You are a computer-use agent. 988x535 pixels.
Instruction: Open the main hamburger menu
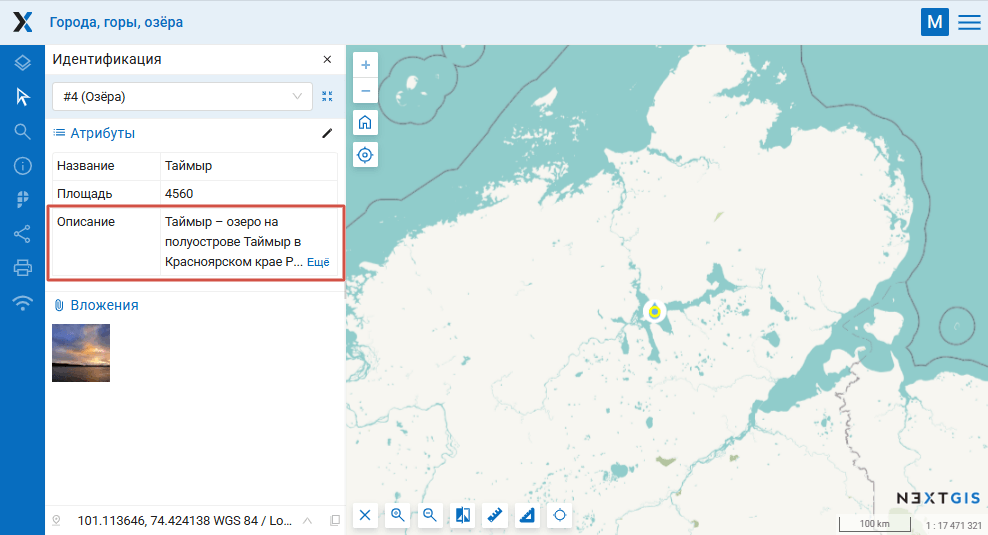[969, 22]
